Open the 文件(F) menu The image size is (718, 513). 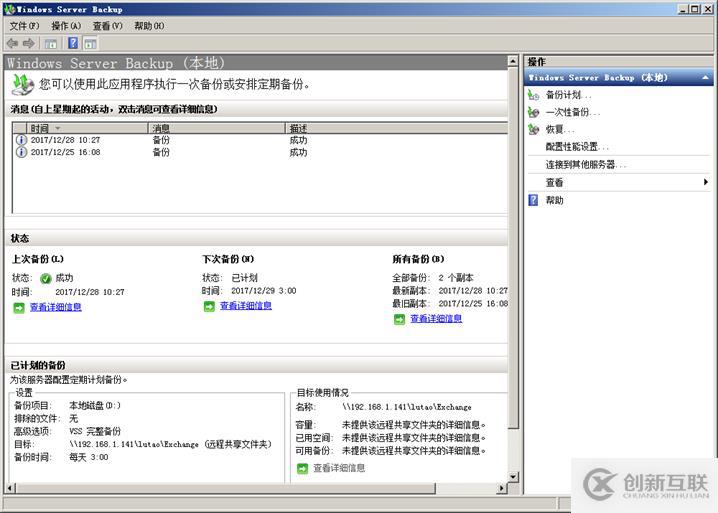click(x=25, y=26)
